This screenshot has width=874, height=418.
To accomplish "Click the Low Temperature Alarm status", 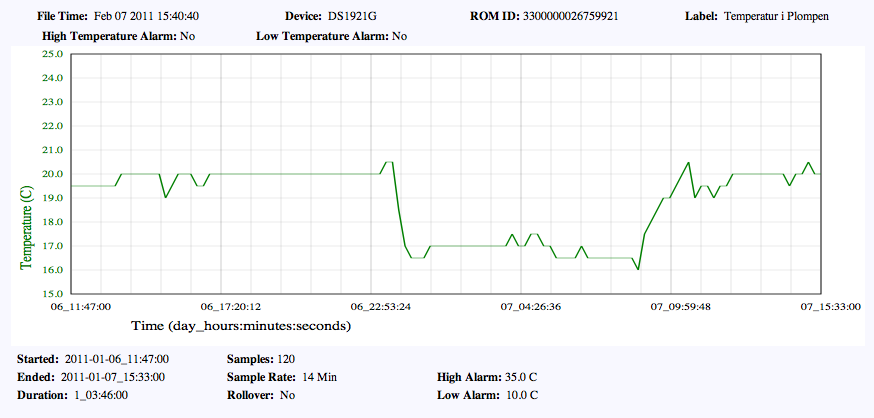I will 399,36.
